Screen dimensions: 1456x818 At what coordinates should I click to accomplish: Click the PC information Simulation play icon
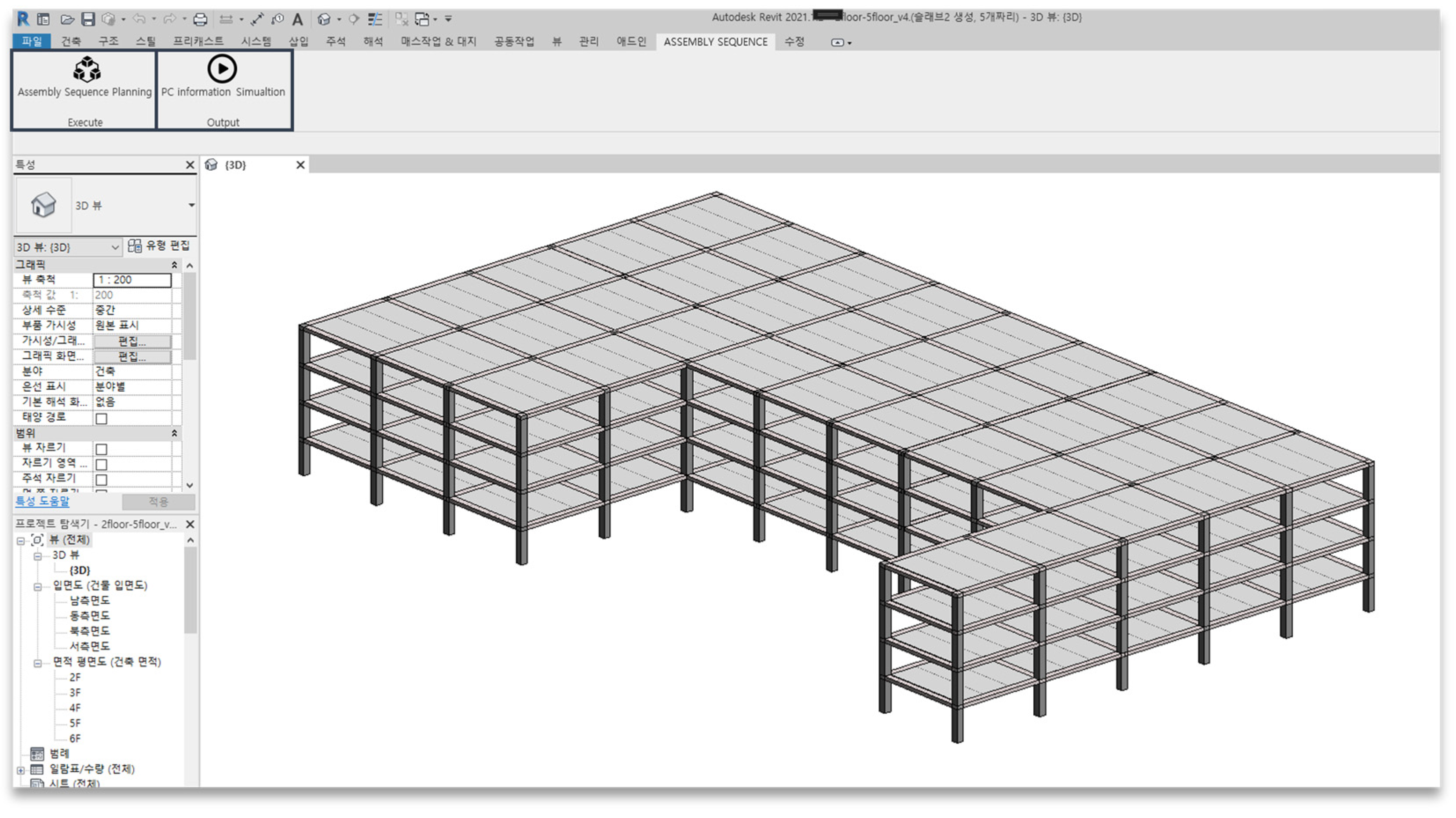point(222,69)
